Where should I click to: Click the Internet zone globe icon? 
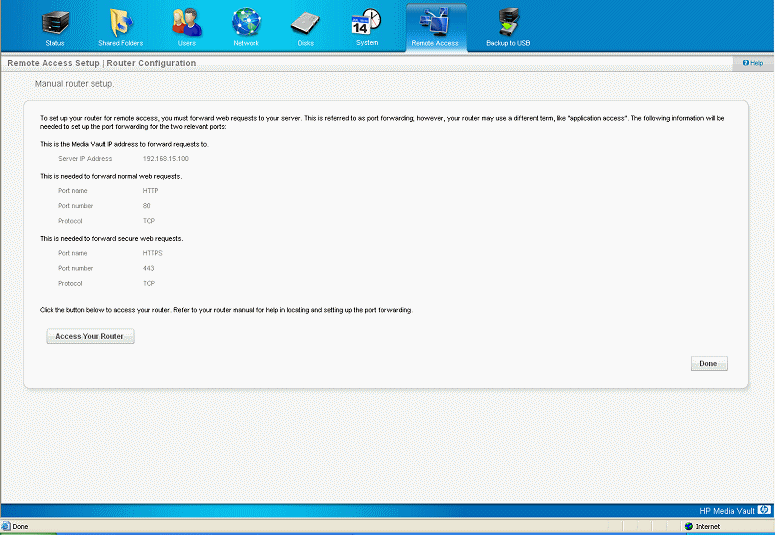[x=689, y=526]
